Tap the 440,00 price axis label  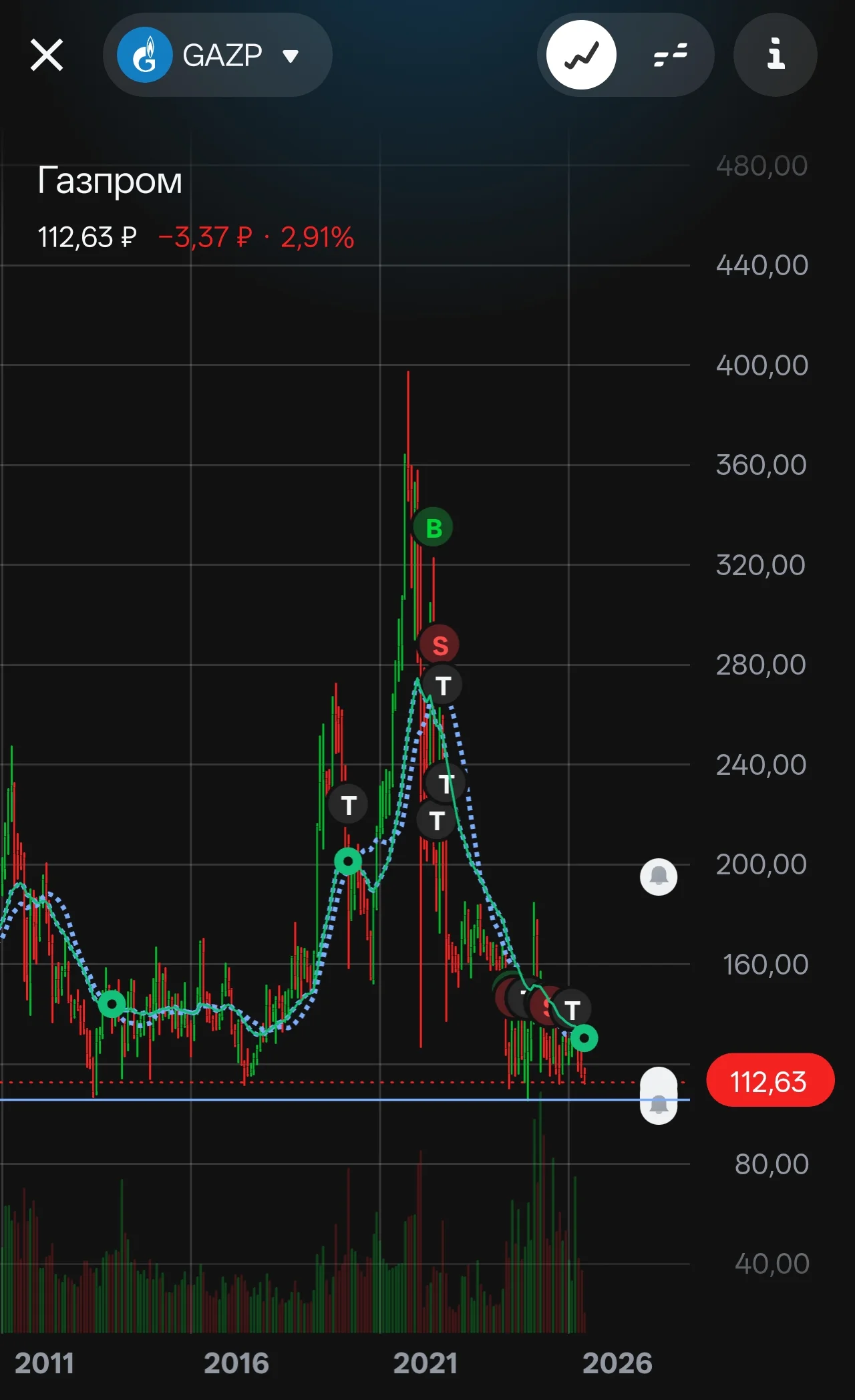(x=762, y=265)
